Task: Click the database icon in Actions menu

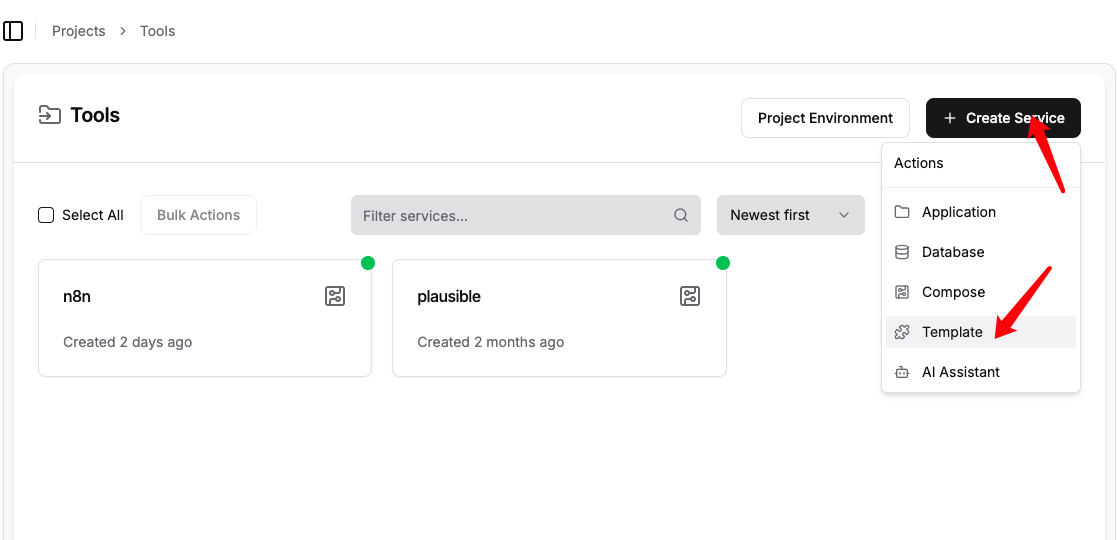Action: coord(902,252)
